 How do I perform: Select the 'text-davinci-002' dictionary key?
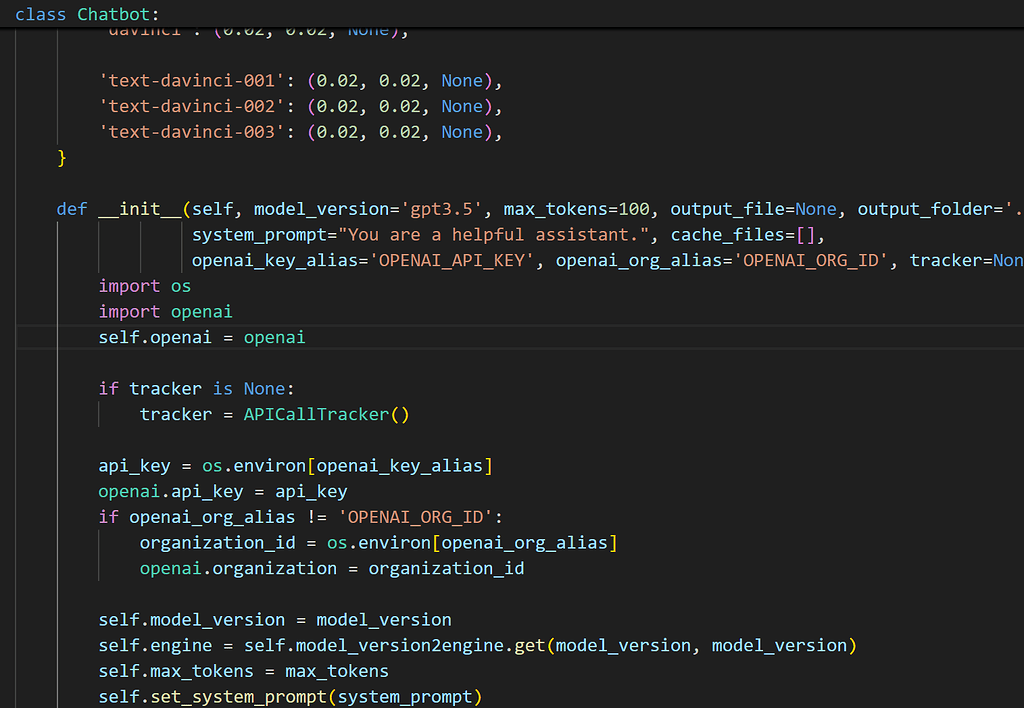(191, 106)
